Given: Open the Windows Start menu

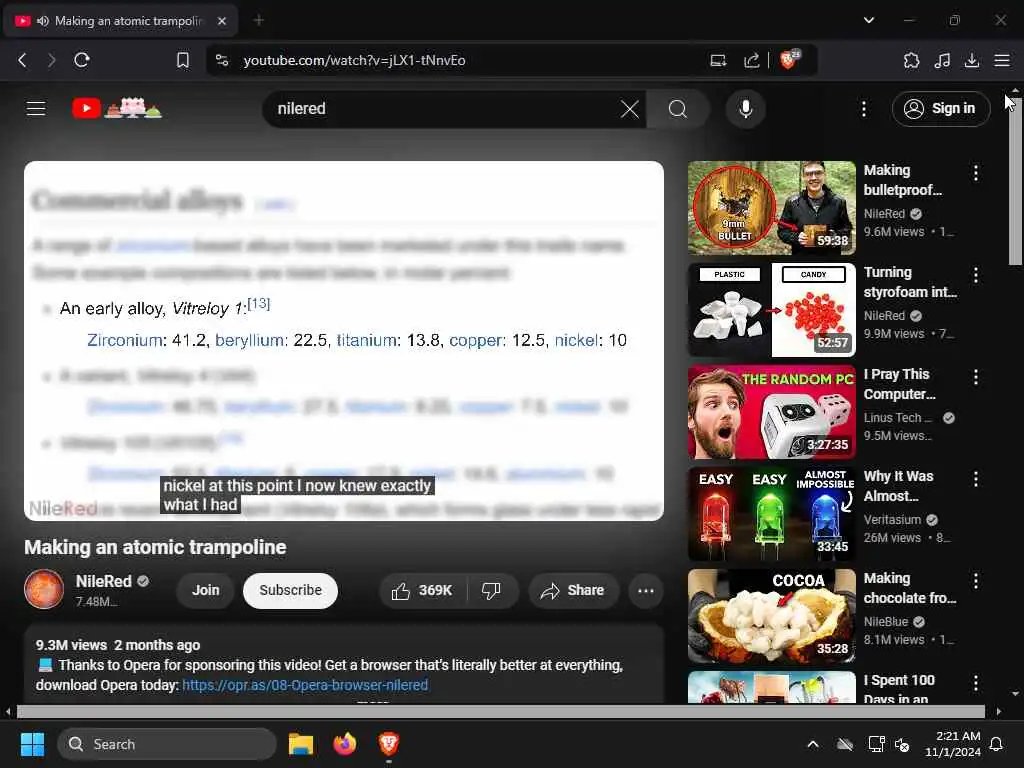Looking at the screenshot, I should (x=32, y=744).
